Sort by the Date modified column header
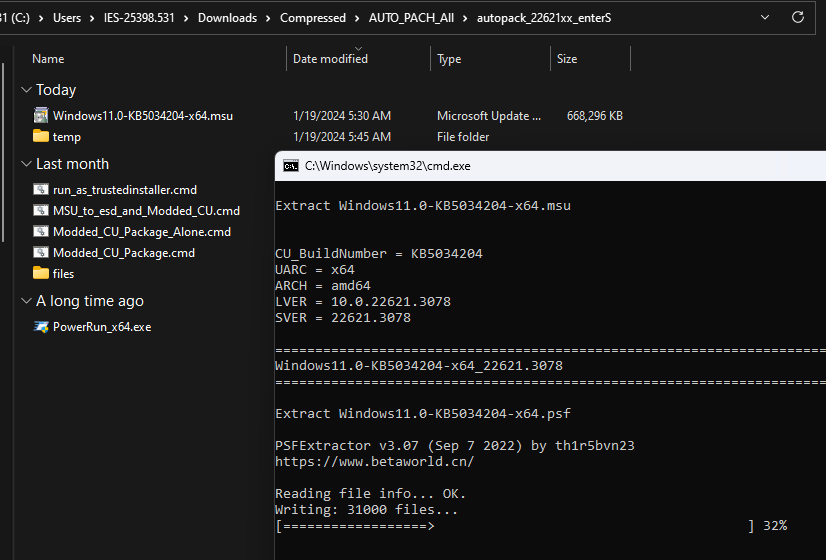The height and width of the screenshot is (560, 826). coord(330,59)
